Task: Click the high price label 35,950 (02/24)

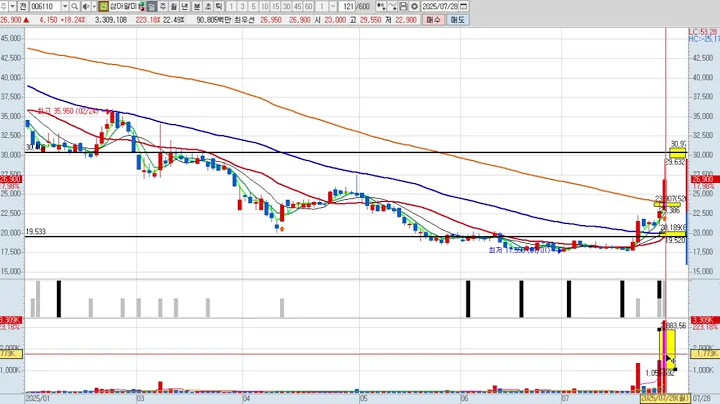Action: click(x=69, y=111)
